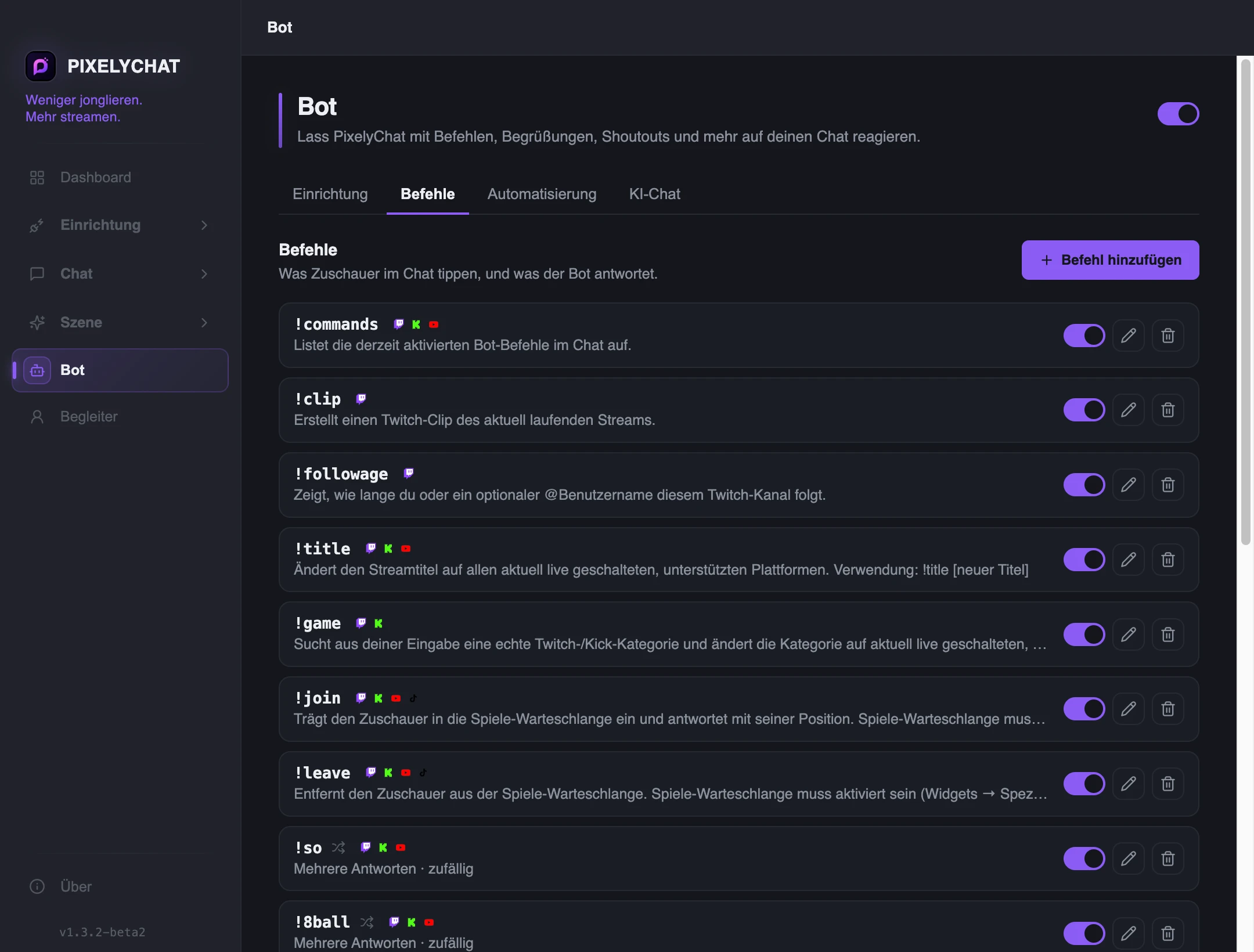The image size is (1254, 952).
Task: Edit the !game command
Action: (1128, 634)
